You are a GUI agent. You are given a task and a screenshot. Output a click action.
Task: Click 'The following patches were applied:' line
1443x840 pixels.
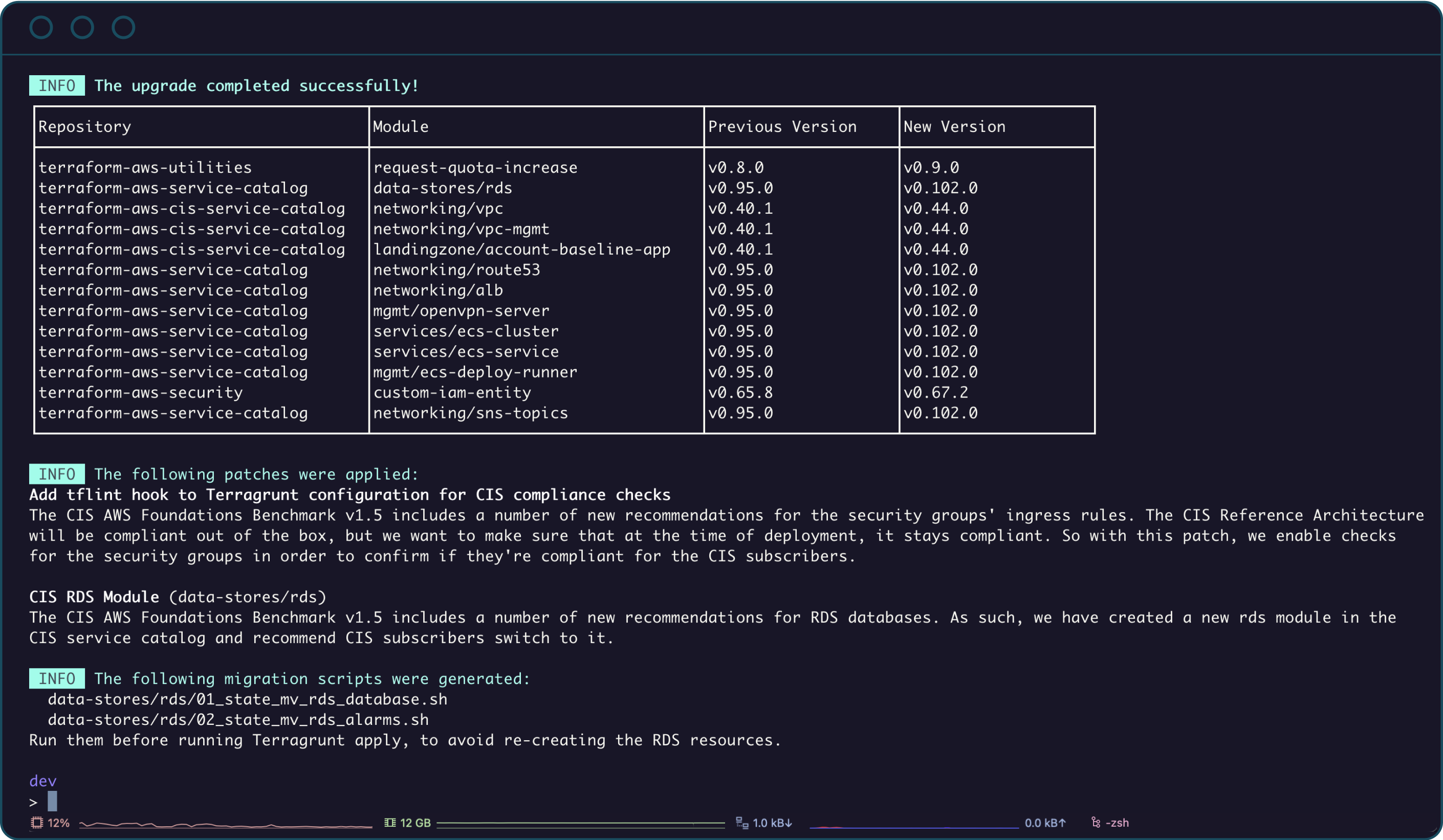pos(256,474)
